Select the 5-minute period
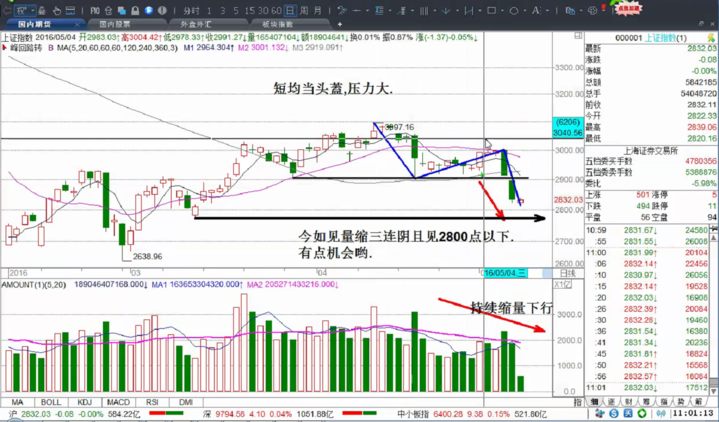719x422 pixels. coord(236,11)
